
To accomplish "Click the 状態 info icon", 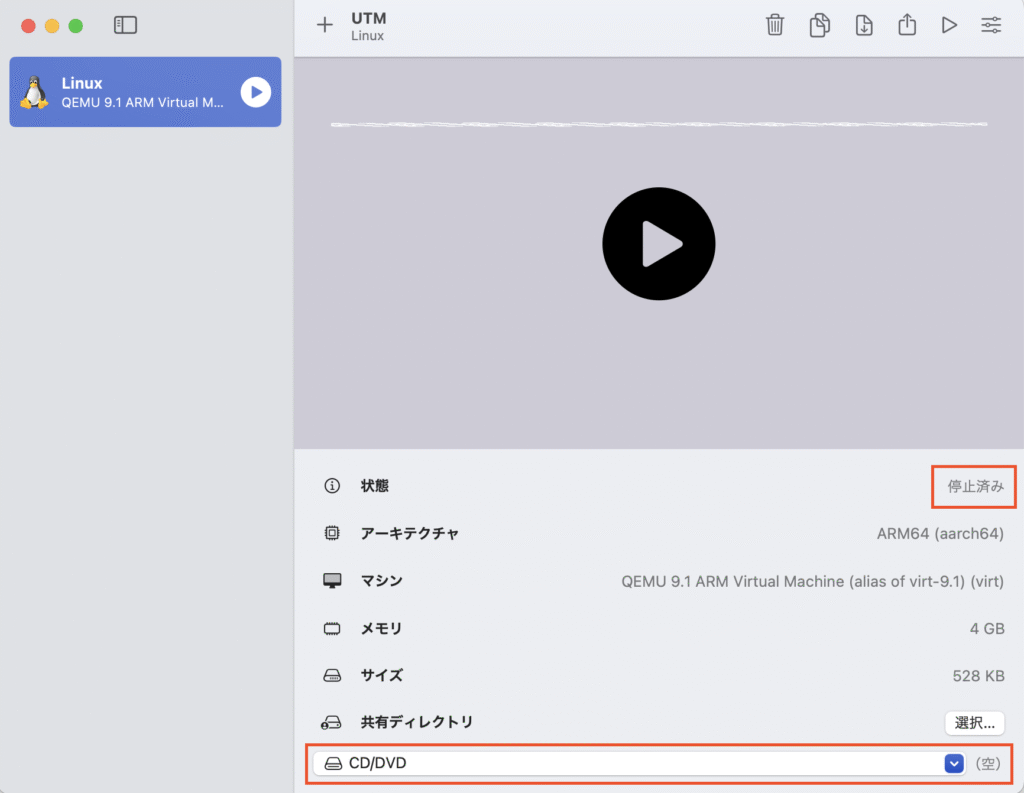I will [x=332, y=486].
